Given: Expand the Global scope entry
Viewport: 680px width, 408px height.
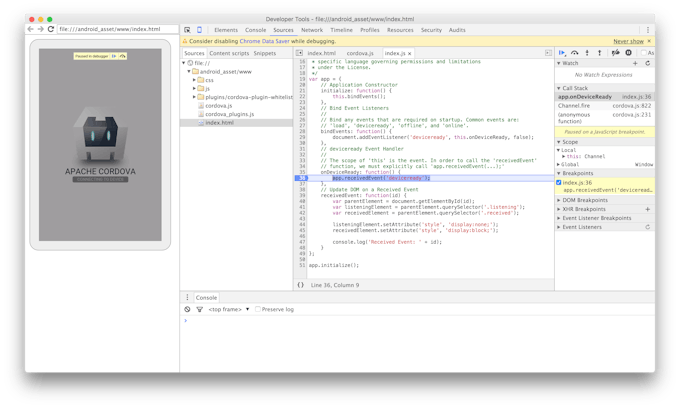Looking at the screenshot, I should 559,164.
